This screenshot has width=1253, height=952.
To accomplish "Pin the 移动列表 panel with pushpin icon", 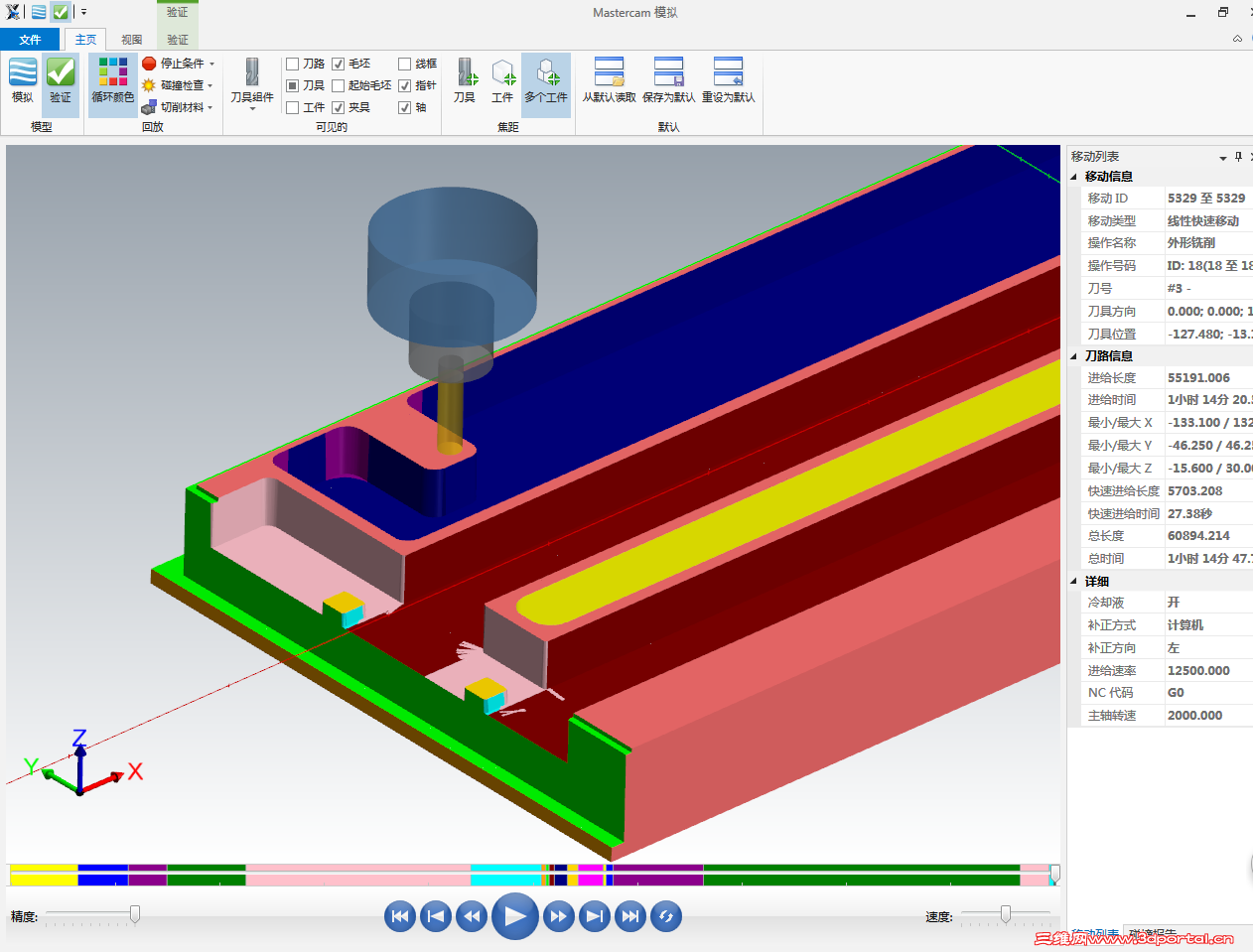I will tap(1238, 157).
